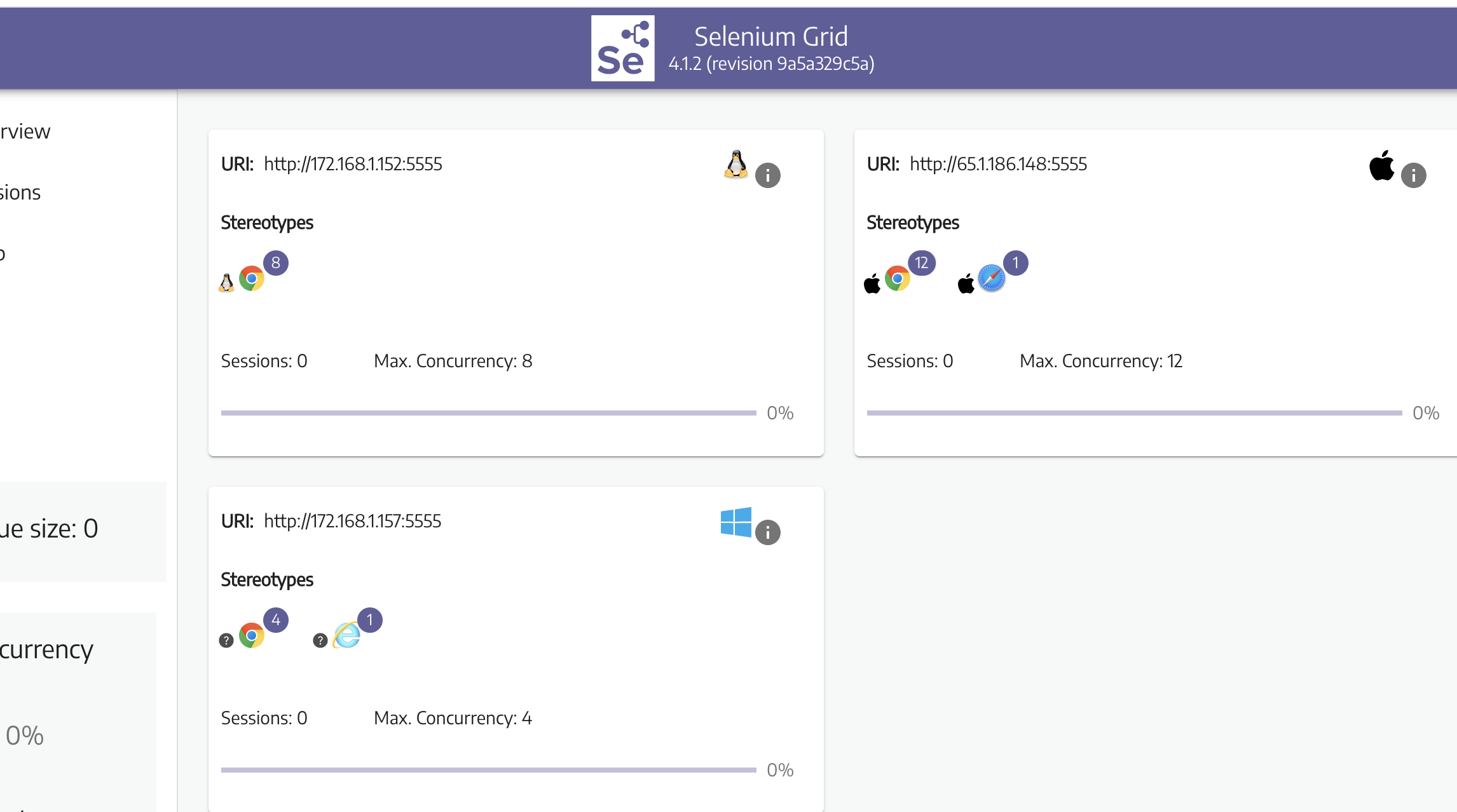Open info for the Mac node 65.1.186.148
The height and width of the screenshot is (812, 1457).
coord(1413,175)
